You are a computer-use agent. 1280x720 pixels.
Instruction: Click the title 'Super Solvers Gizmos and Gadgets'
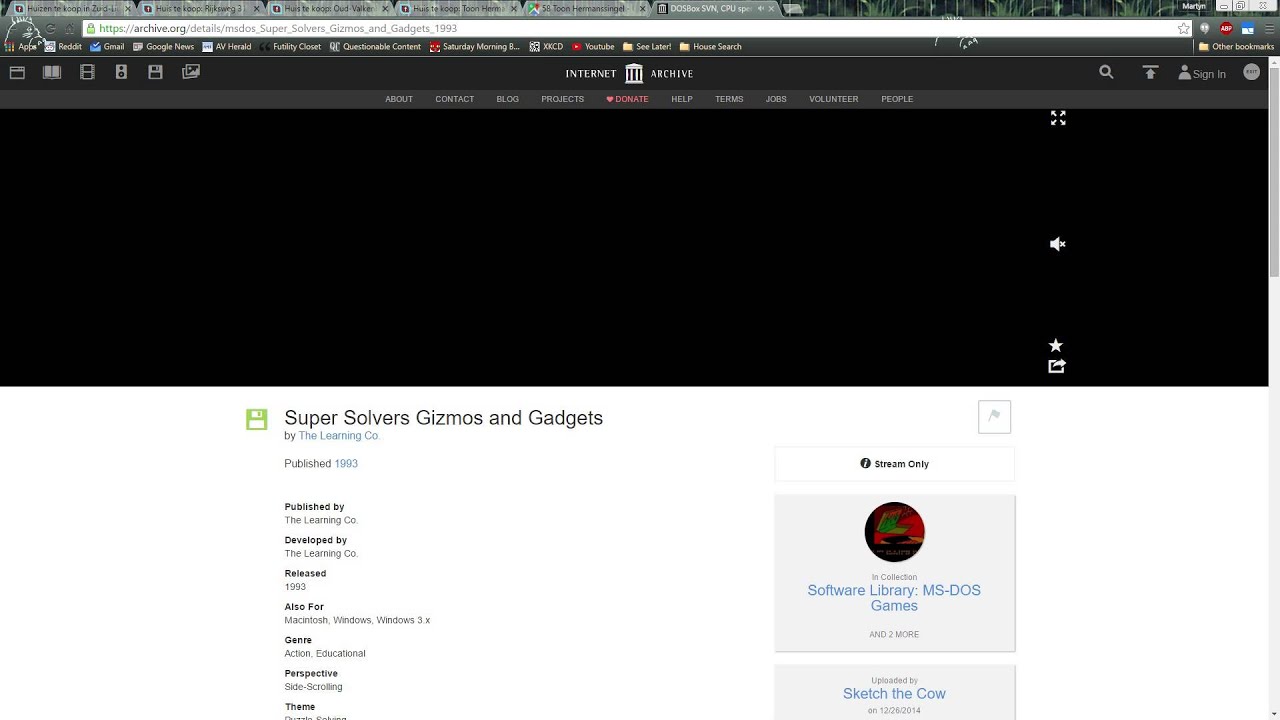443,418
